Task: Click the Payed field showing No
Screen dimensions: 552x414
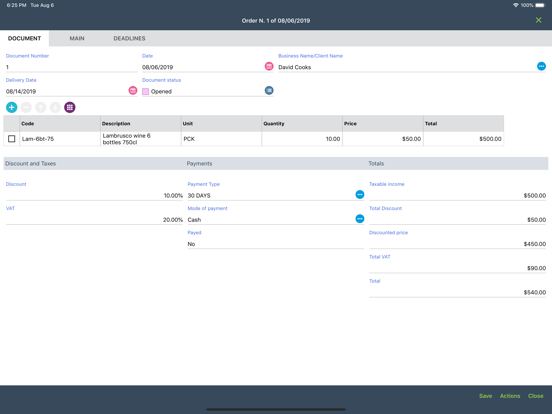Action: 276,244
